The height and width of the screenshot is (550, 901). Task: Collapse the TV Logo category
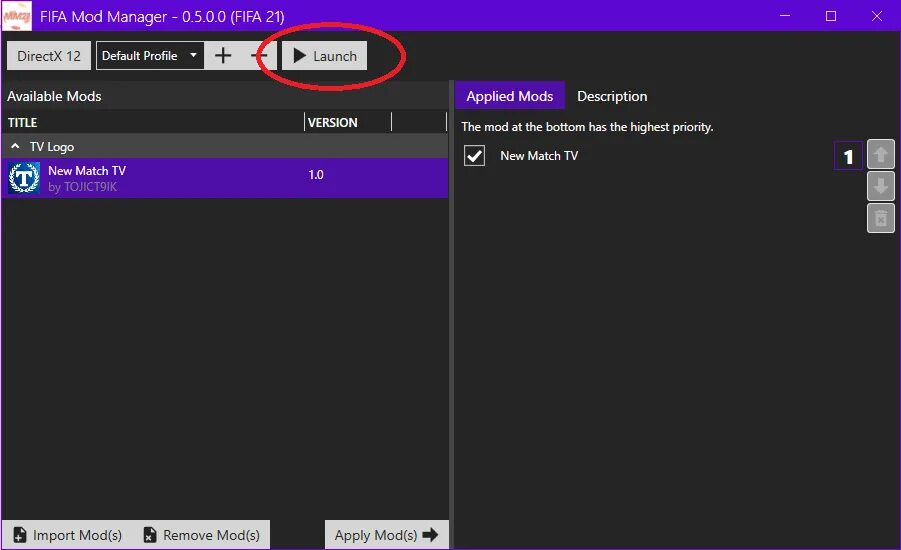(x=16, y=147)
